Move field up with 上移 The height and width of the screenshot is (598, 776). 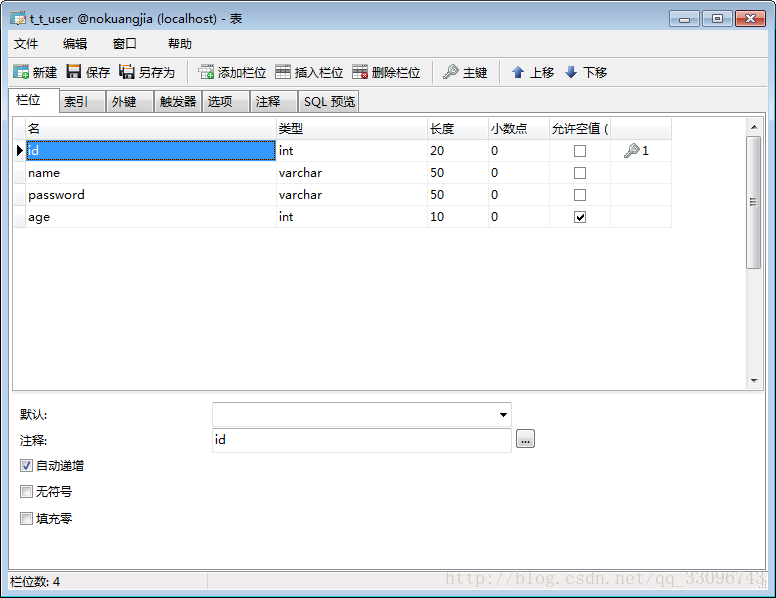tap(532, 72)
